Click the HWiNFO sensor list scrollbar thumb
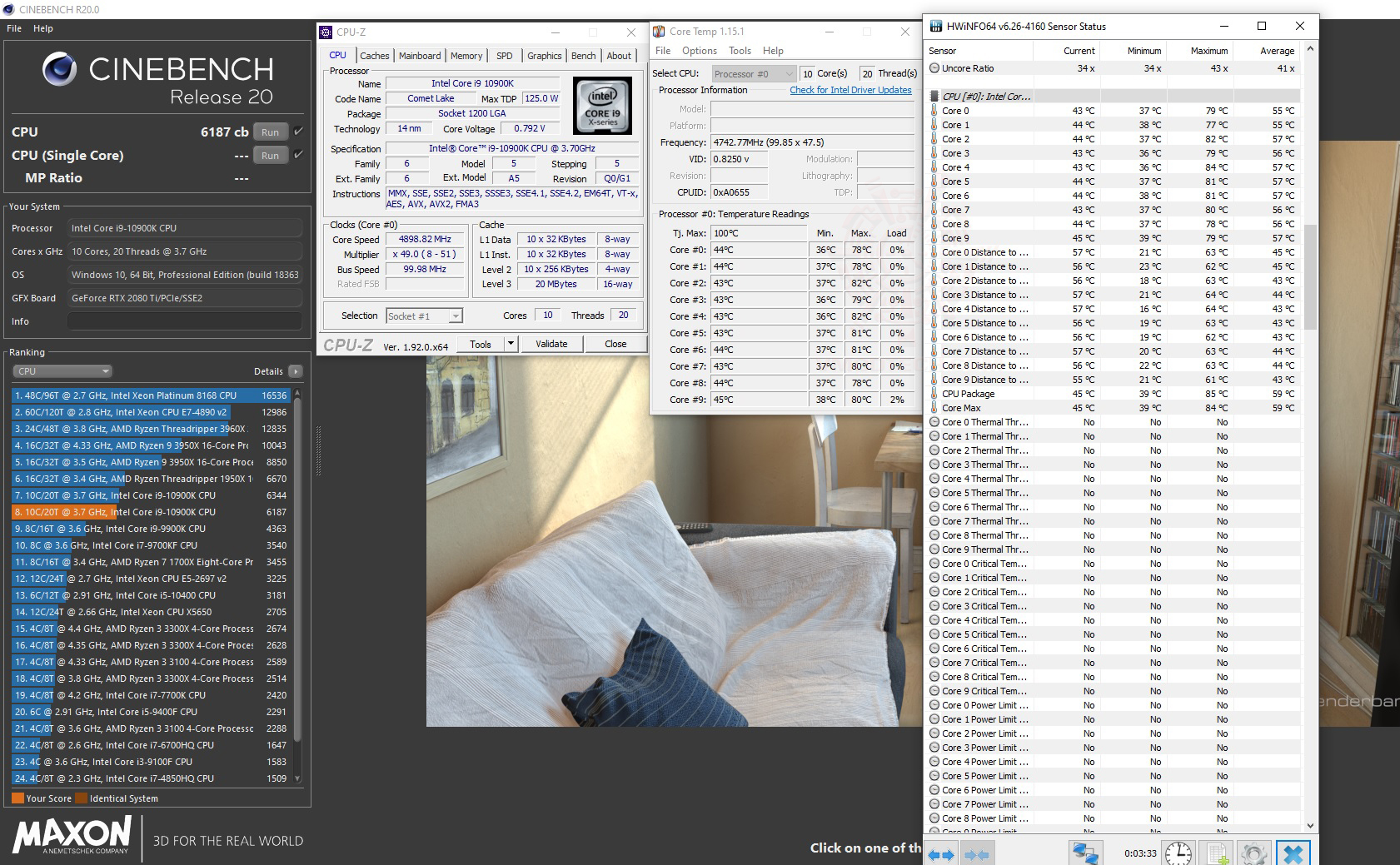Screen dimensions: 1400x865 [x=1310, y=276]
